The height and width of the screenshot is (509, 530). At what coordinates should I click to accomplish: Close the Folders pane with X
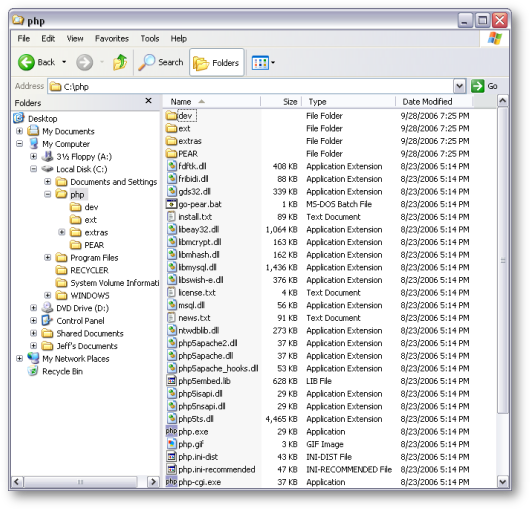[148, 101]
